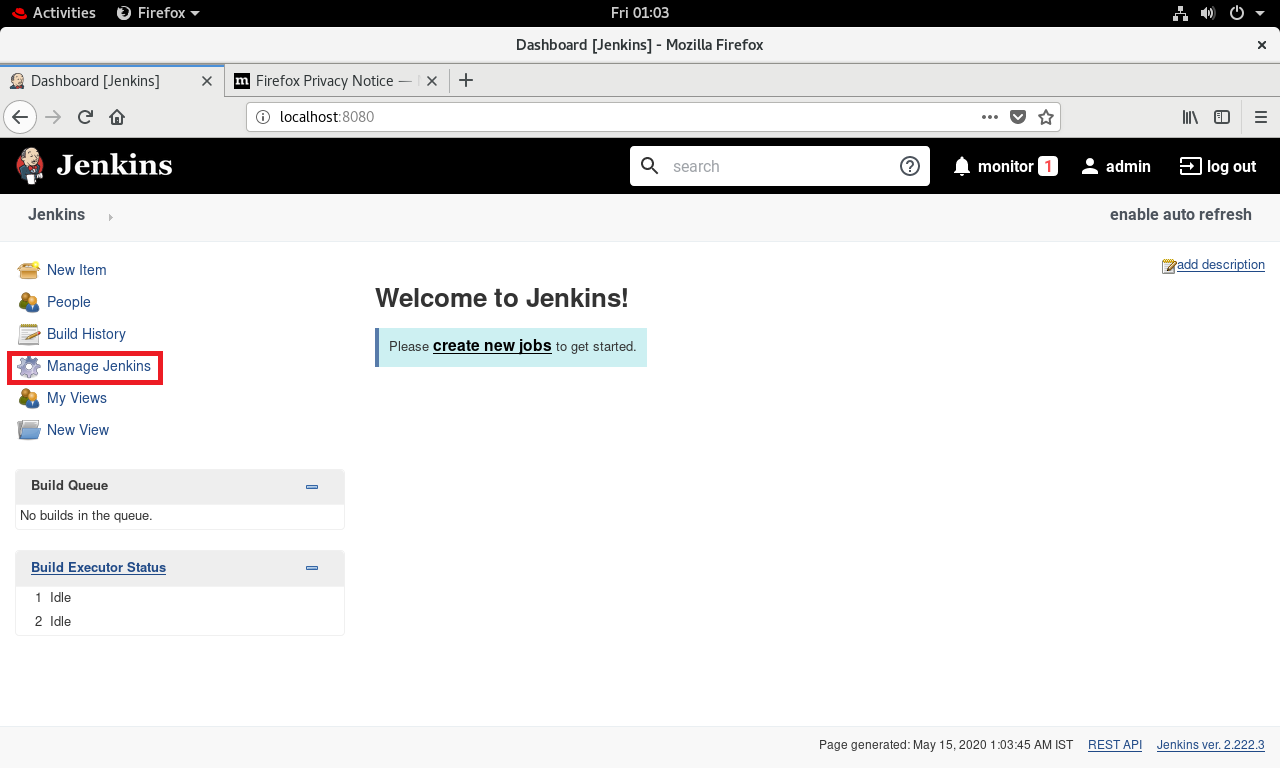Open the power system menu dropdown
This screenshot has height=768, width=1280.
point(1246,13)
